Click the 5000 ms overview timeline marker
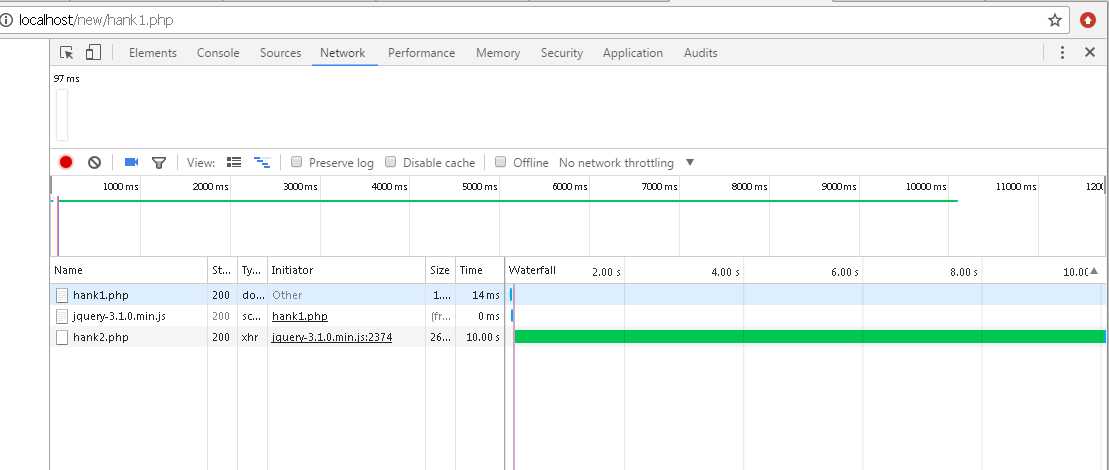 pyautogui.click(x=479, y=187)
